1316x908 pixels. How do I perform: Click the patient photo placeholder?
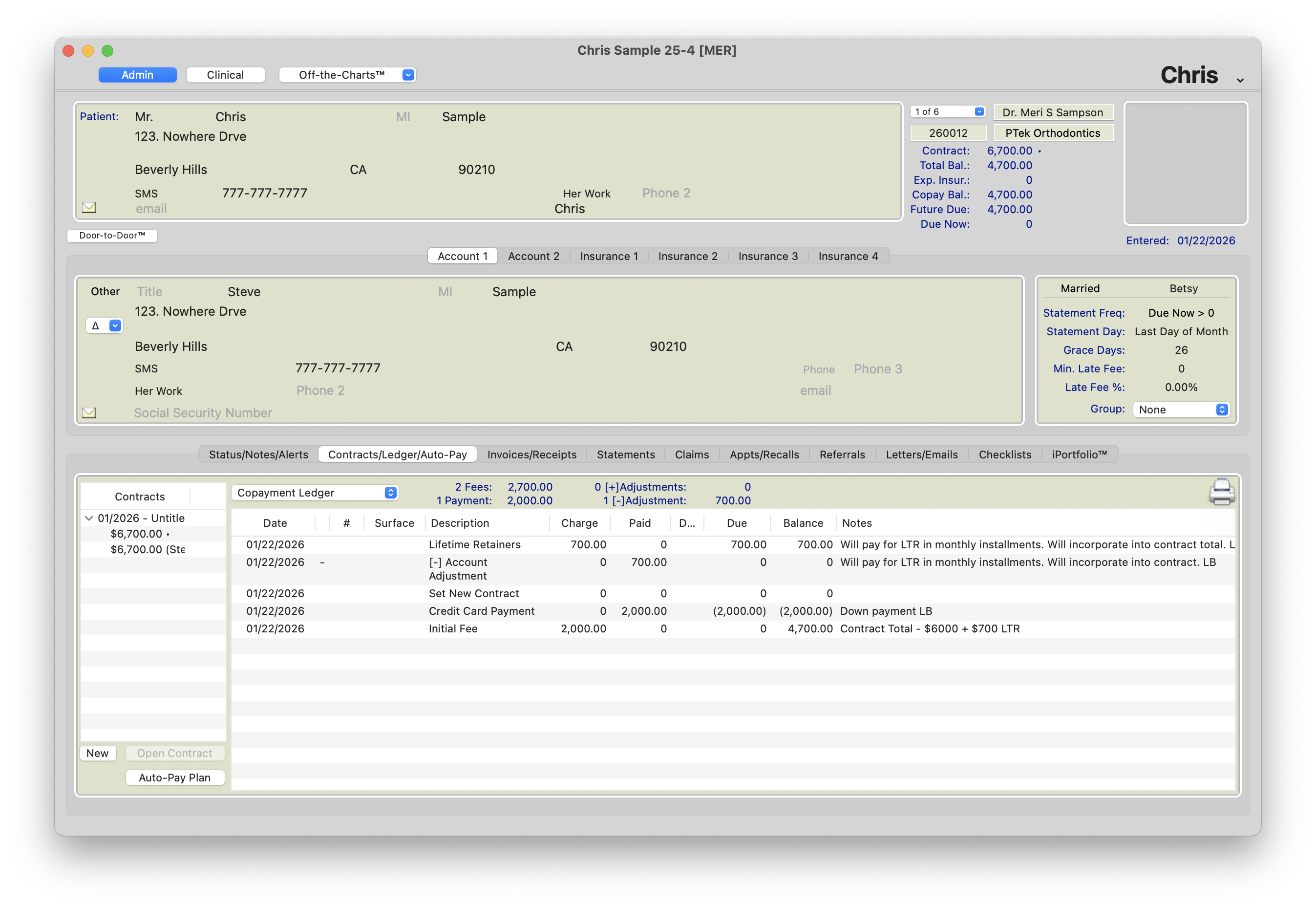click(x=1186, y=163)
